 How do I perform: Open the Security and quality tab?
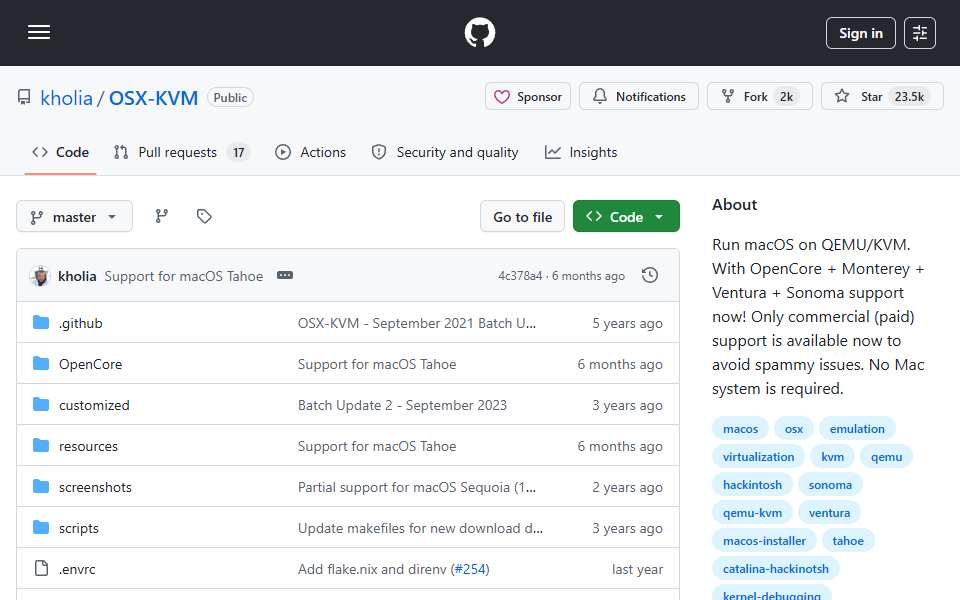[x=445, y=152]
